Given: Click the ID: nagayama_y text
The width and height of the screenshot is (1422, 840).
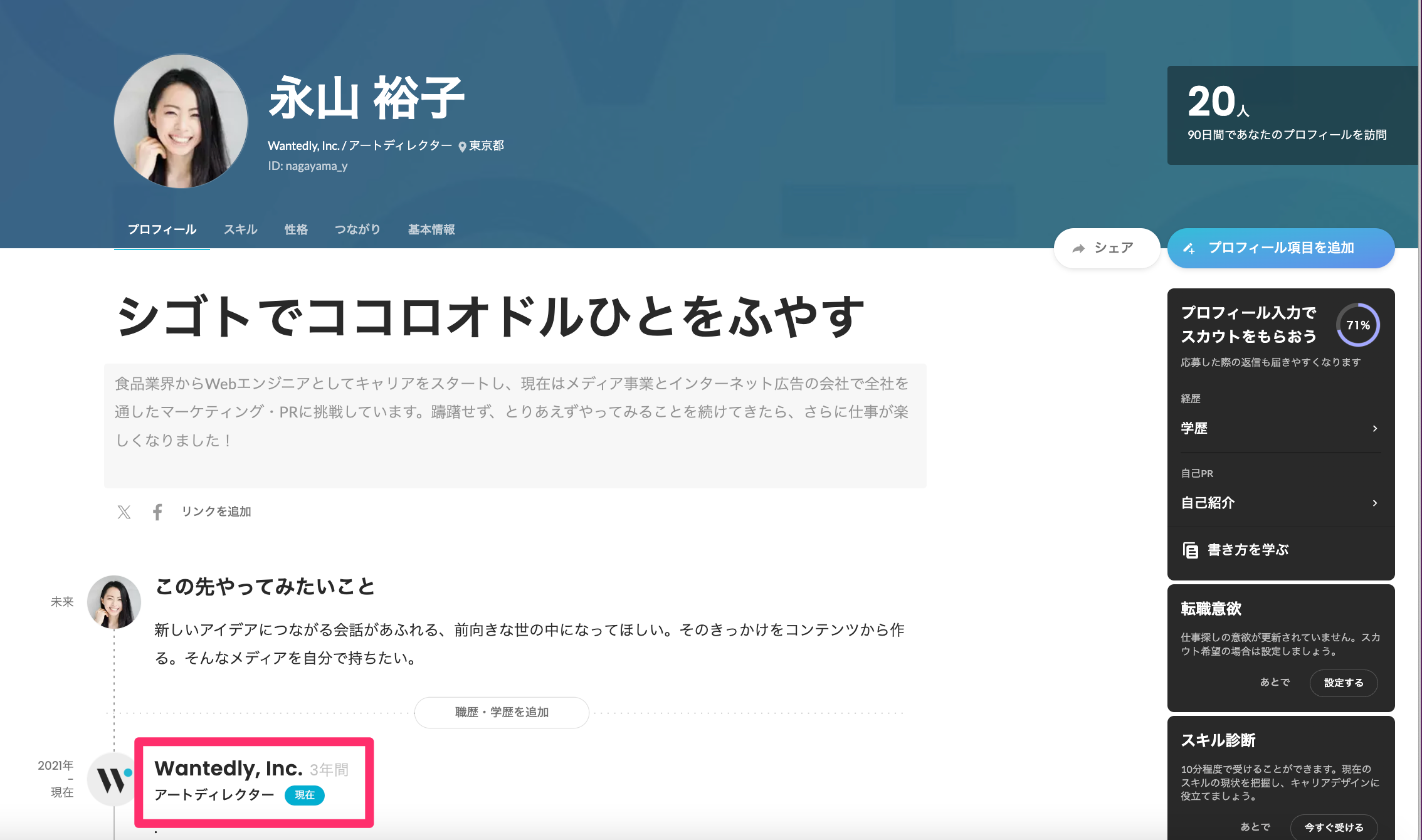Looking at the screenshot, I should [x=308, y=166].
